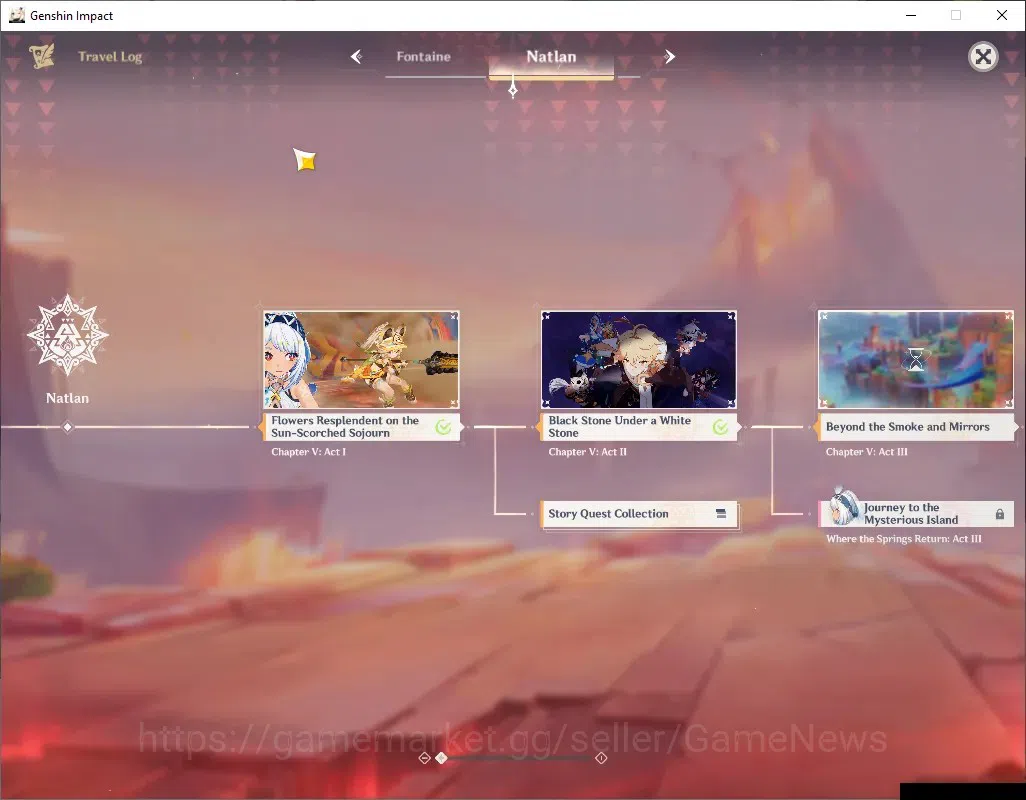Click the lock icon on Journey to the Mysterious Island
1026x800 pixels.
(x=1000, y=514)
